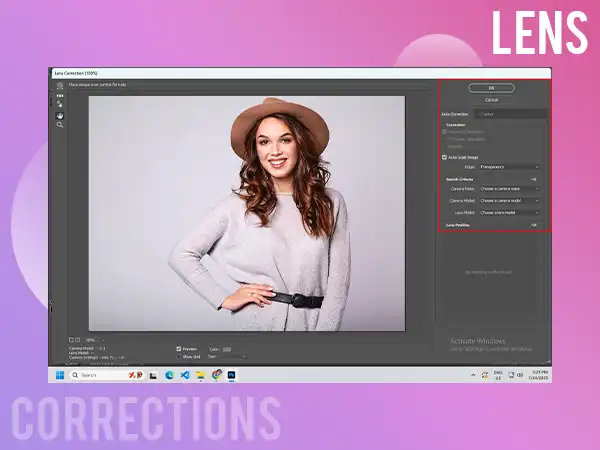This screenshot has width=600, height=450.
Task: Open the Lens Profiles options menu icon
Action: (534, 225)
